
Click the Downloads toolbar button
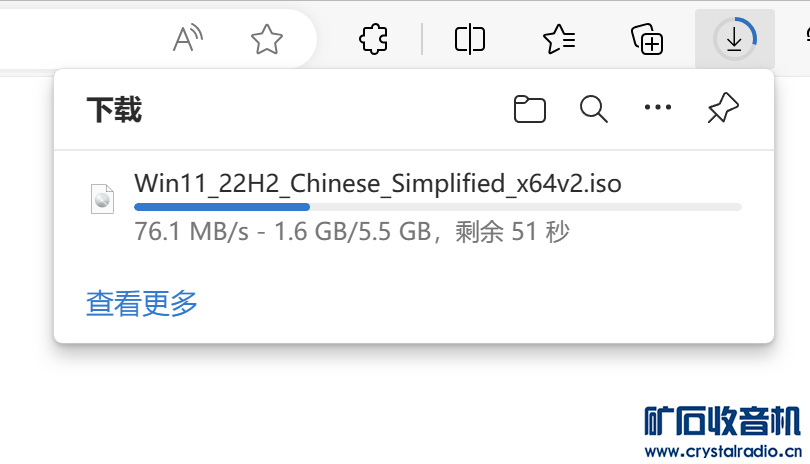point(735,39)
